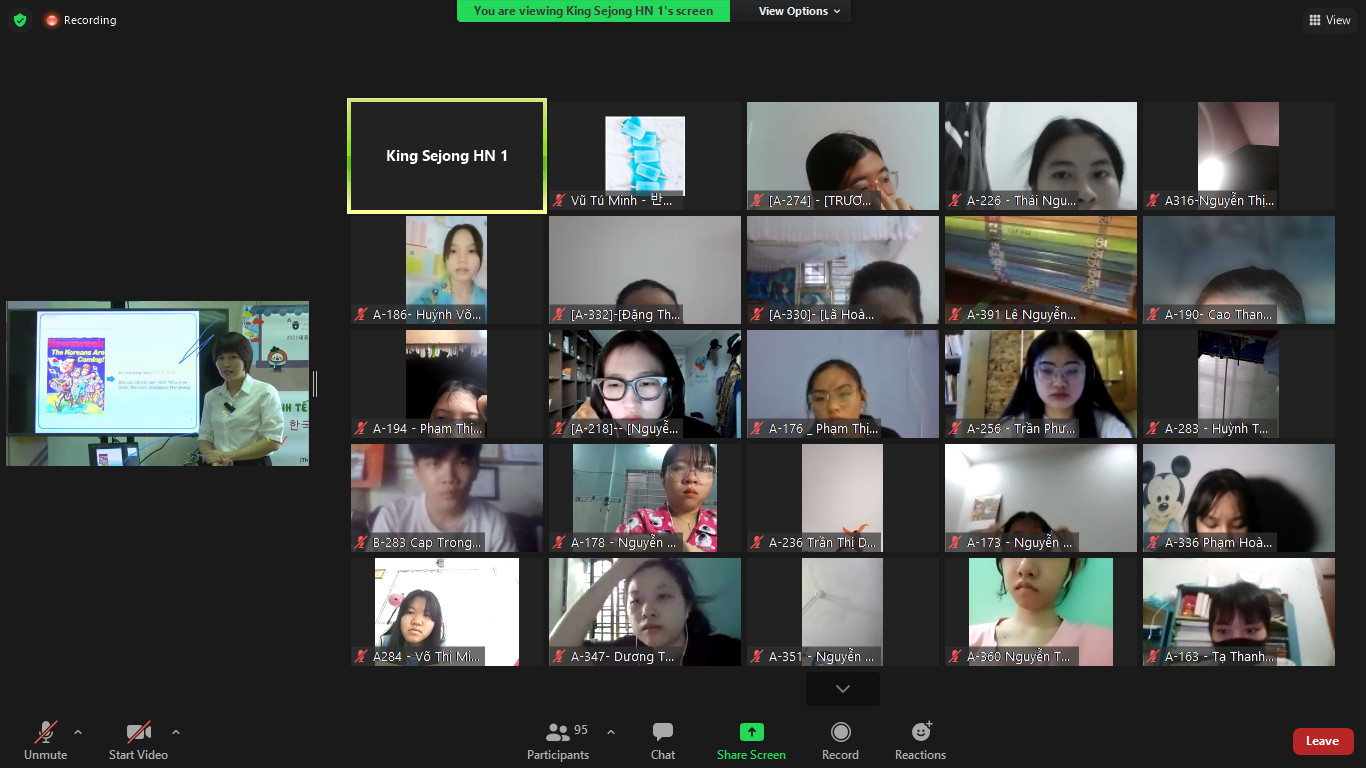The width and height of the screenshot is (1366, 768).
Task: Select the King Sejong HN 1 tile
Action: [x=447, y=156]
